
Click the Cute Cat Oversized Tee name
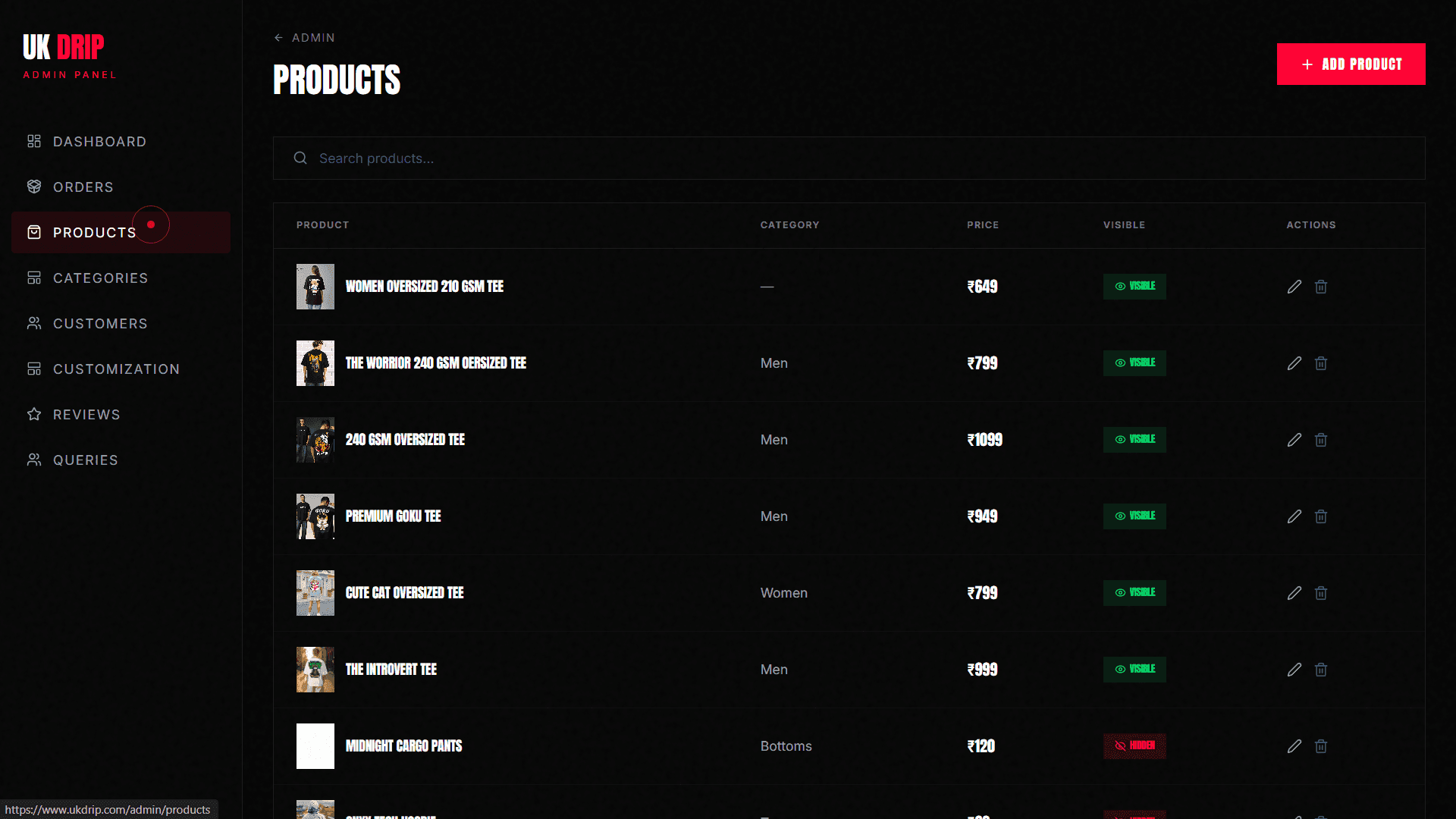tap(404, 593)
